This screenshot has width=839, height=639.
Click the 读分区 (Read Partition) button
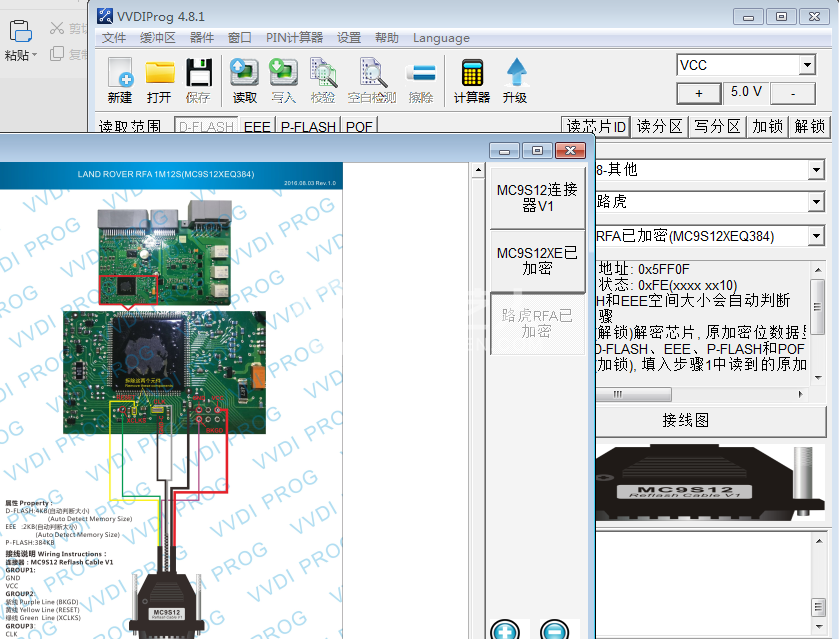click(660, 127)
